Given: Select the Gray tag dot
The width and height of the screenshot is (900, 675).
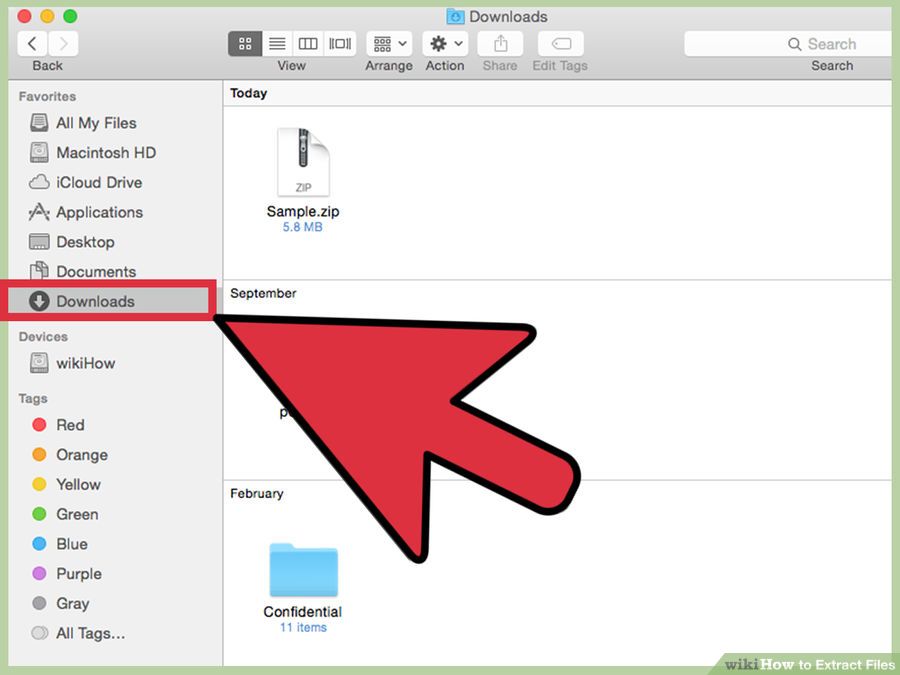Looking at the screenshot, I should click(x=39, y=603).
